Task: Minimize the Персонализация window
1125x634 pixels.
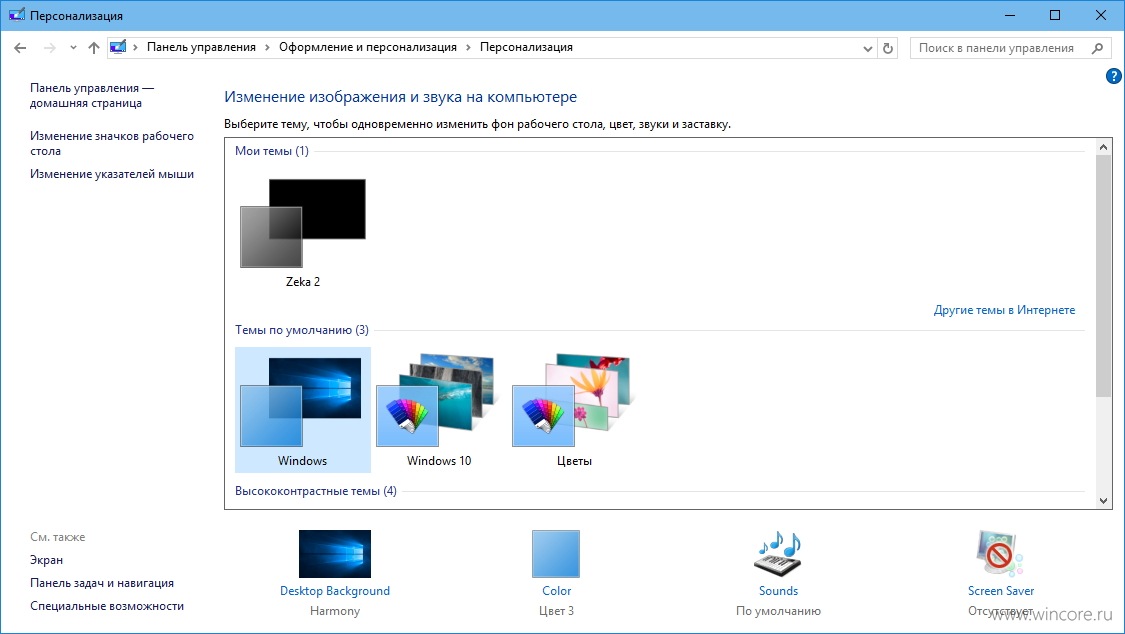Action: click(1009, 15)
